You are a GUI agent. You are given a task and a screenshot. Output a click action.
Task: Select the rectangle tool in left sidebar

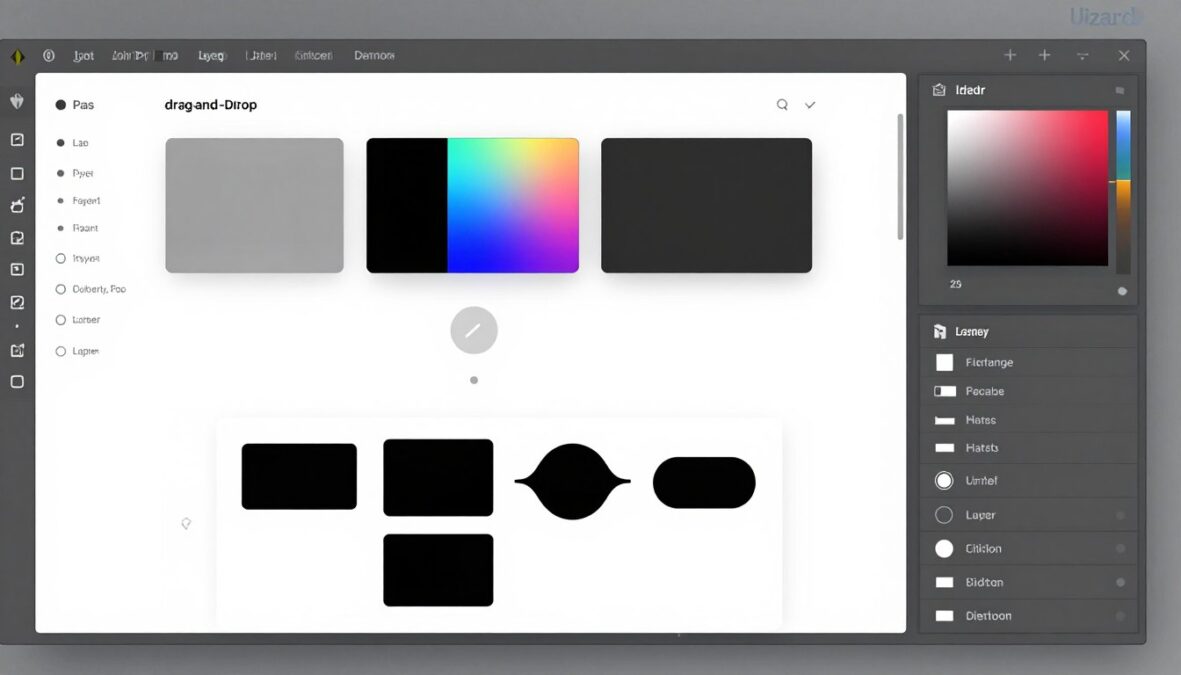click(x=17, y=174)
